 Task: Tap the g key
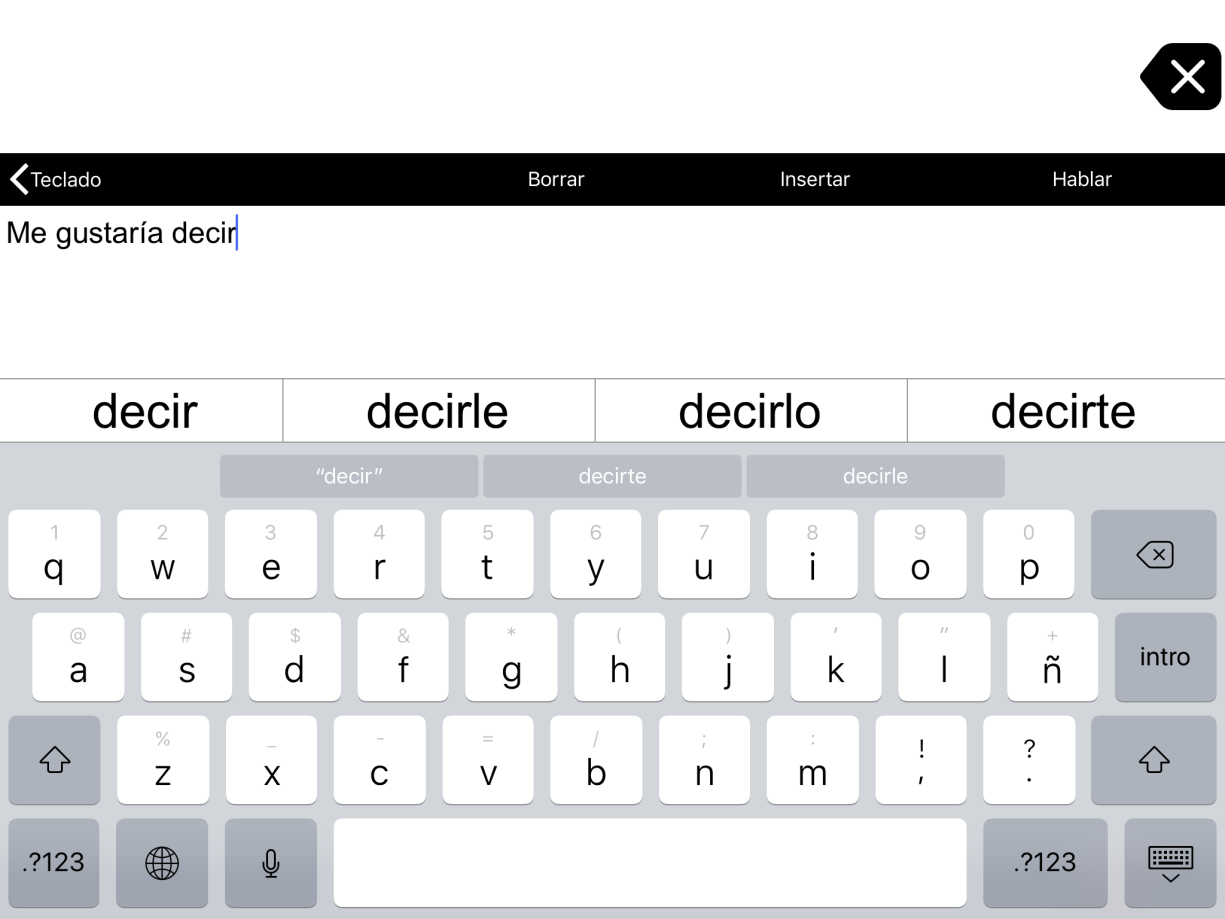pyautogui.click(x=511, y=657)
